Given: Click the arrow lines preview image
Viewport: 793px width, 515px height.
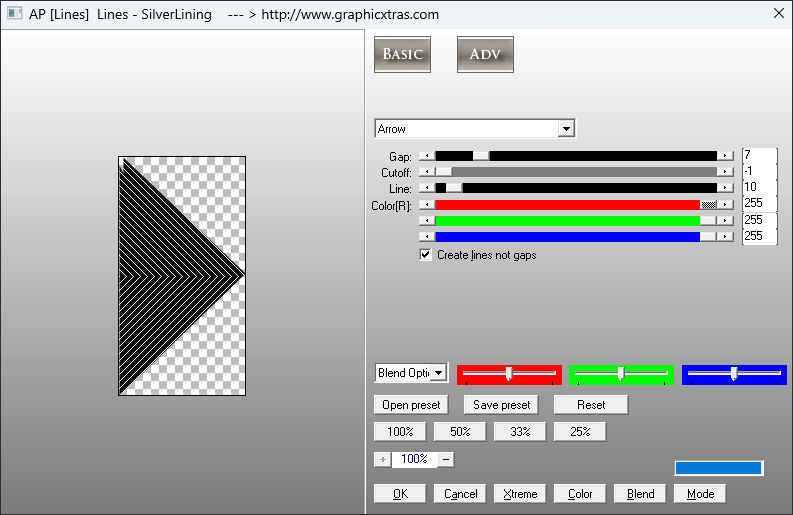Looking at the screenshot, I should (x=182, y=276).
